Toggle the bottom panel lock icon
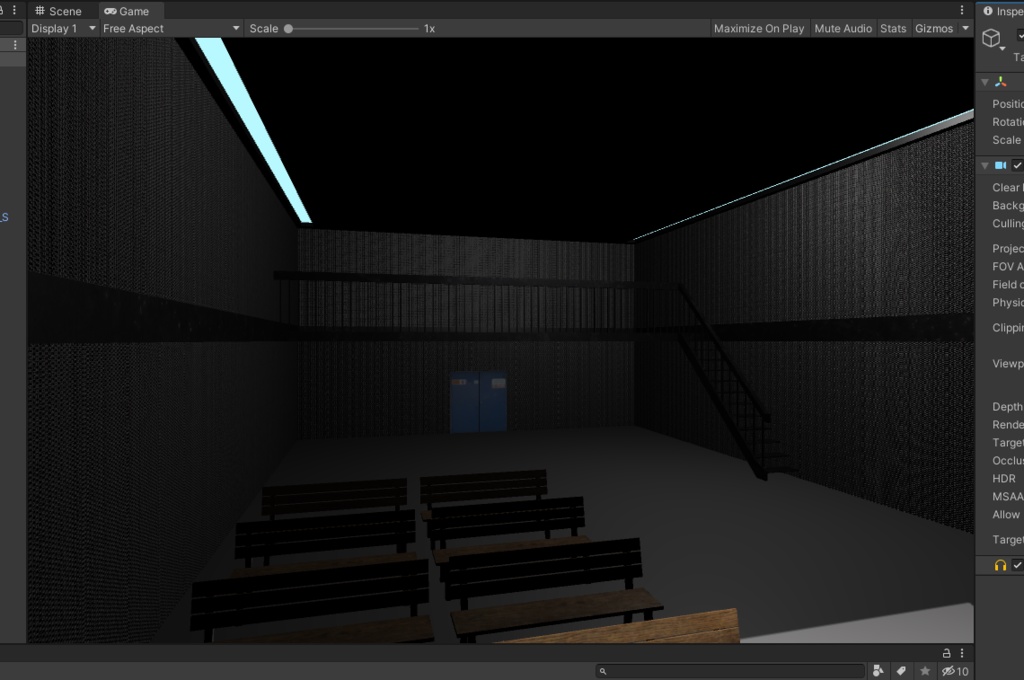This screenshot has width=1024, height=680. [x=946, y=653]
